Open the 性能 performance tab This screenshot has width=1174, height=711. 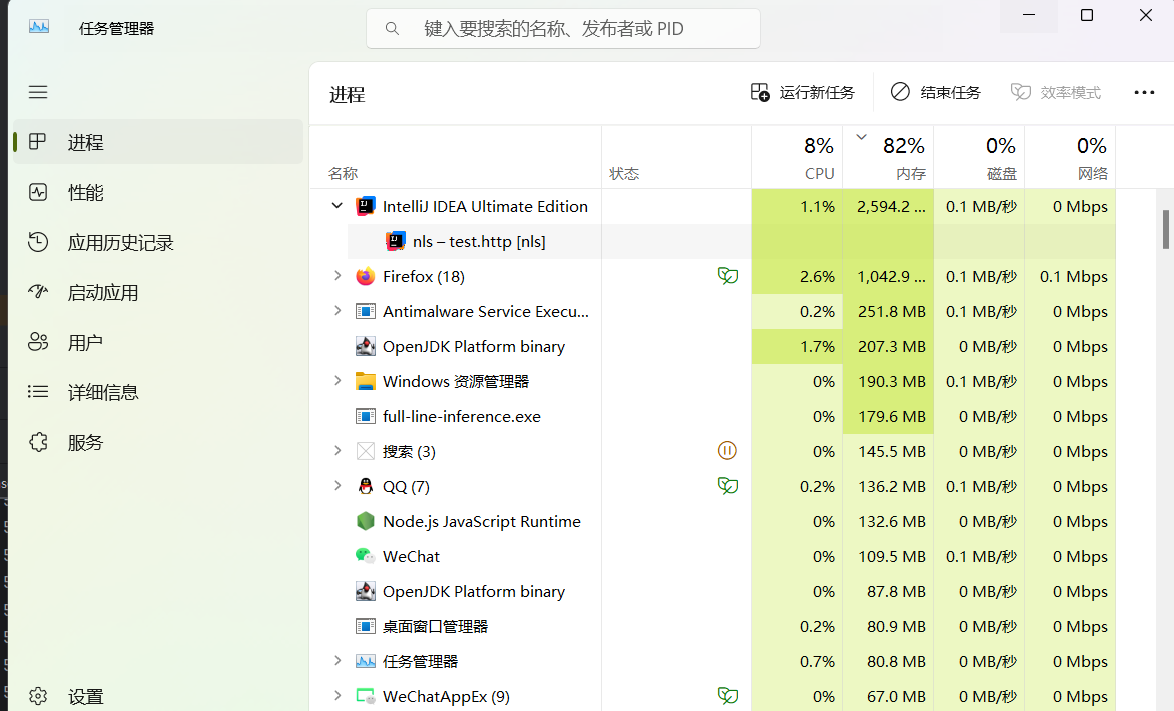(158, 192)
